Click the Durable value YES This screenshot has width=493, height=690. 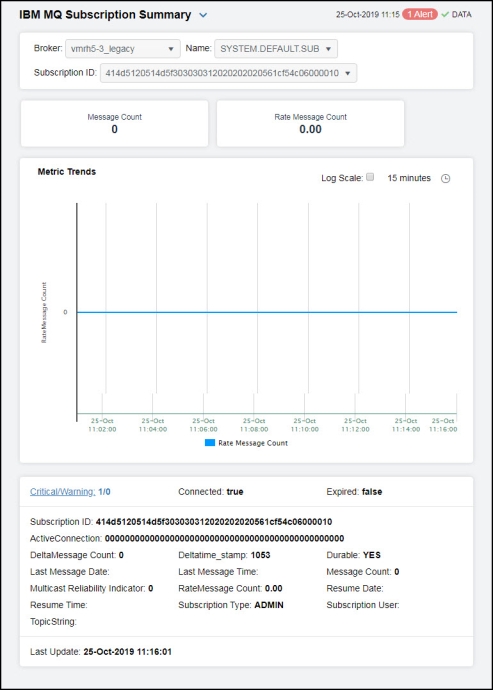click(372, 555)
